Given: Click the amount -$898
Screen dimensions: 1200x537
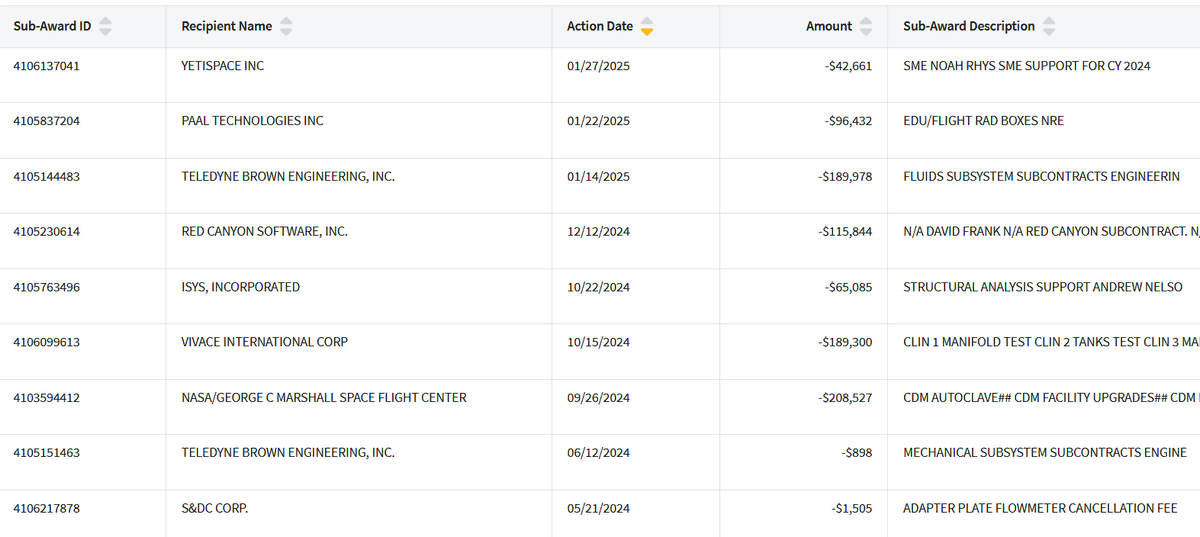Looking at the screenshot, I should click(x=858, y=452).
